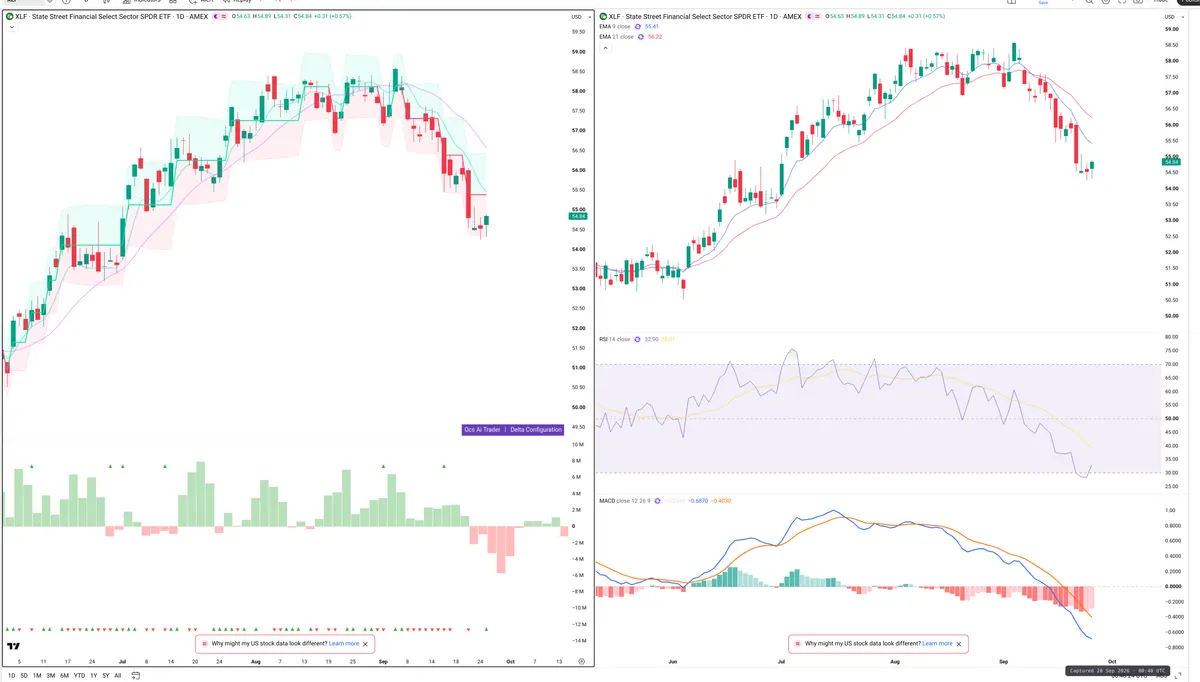Select the 1M date range

[x=38, y=676]
